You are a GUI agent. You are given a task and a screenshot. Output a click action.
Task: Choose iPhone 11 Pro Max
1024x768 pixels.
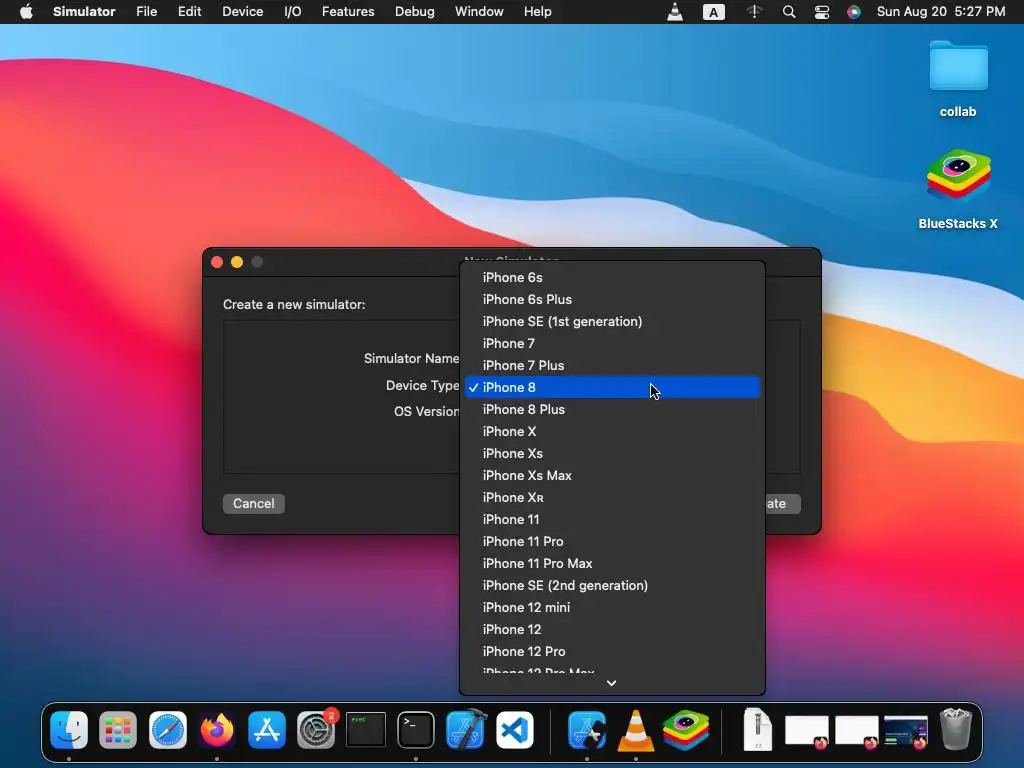(x=612, y=563)
